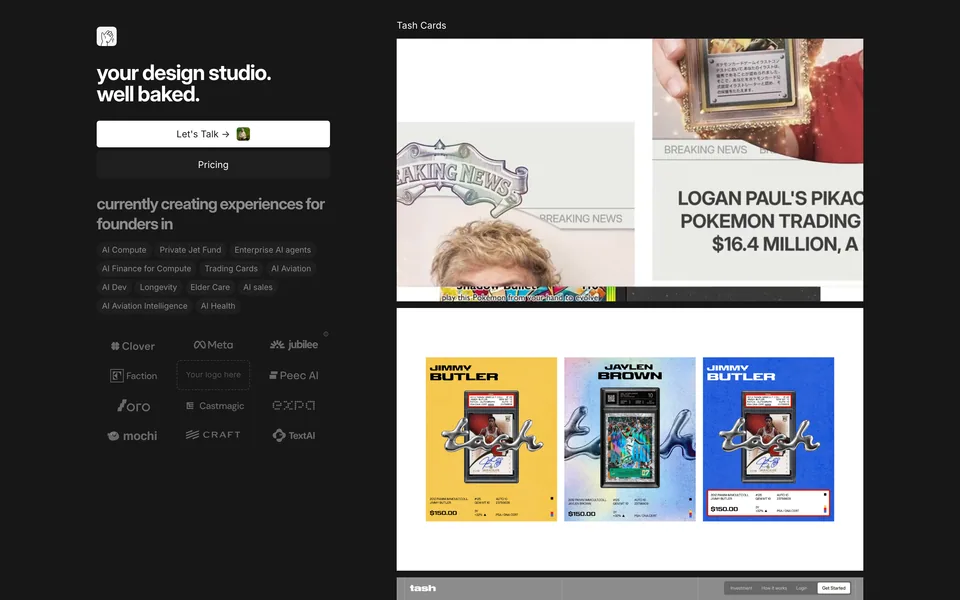Select the AI Compute tag
The height and width of the screenshot is (600, 960).
pyautogui.click(x=124, y=250)
